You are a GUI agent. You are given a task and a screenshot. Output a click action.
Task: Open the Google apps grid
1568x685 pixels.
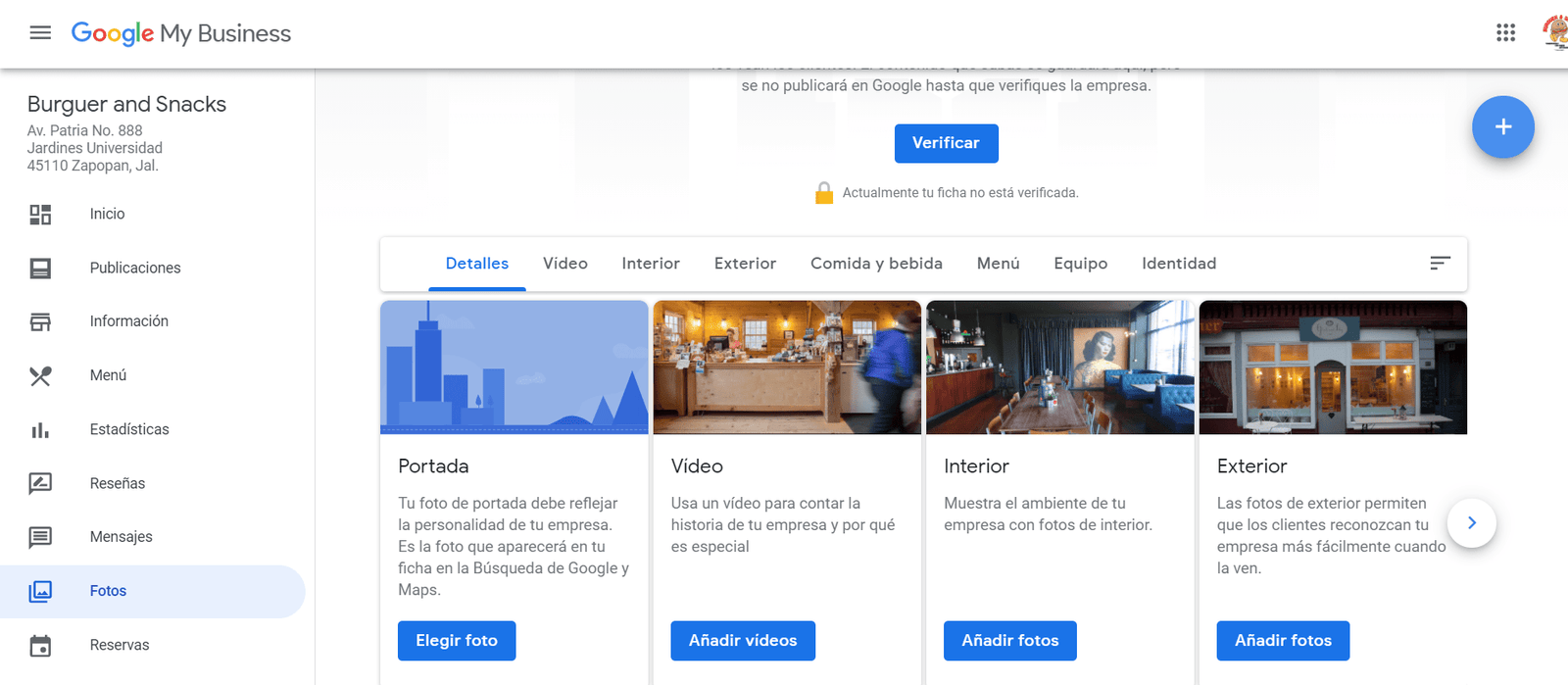[x=1506, y=33]
